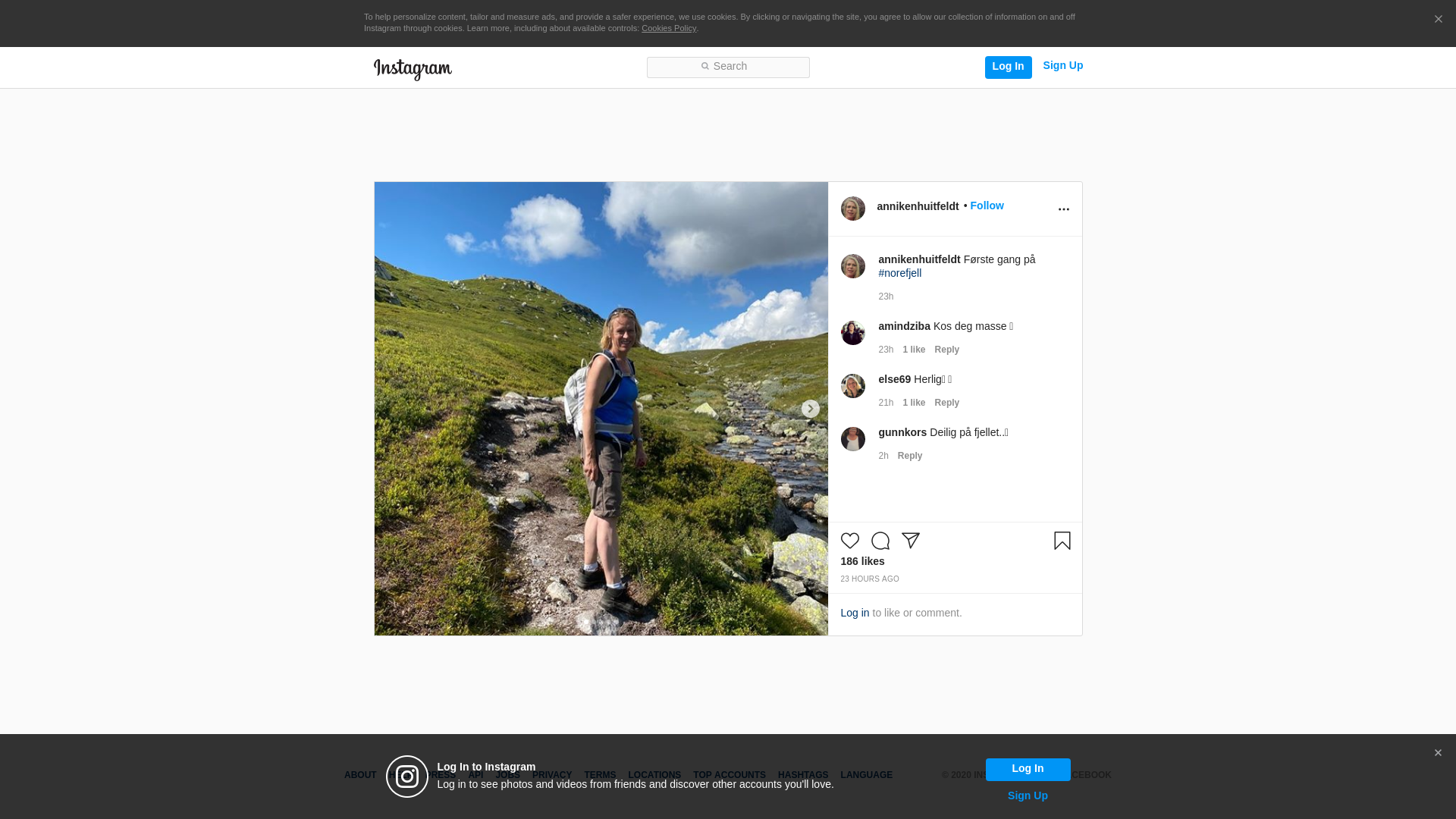The image size is (1456, 819).
Task: Click the 23h timestamp under caption
Action: (886, 297)
